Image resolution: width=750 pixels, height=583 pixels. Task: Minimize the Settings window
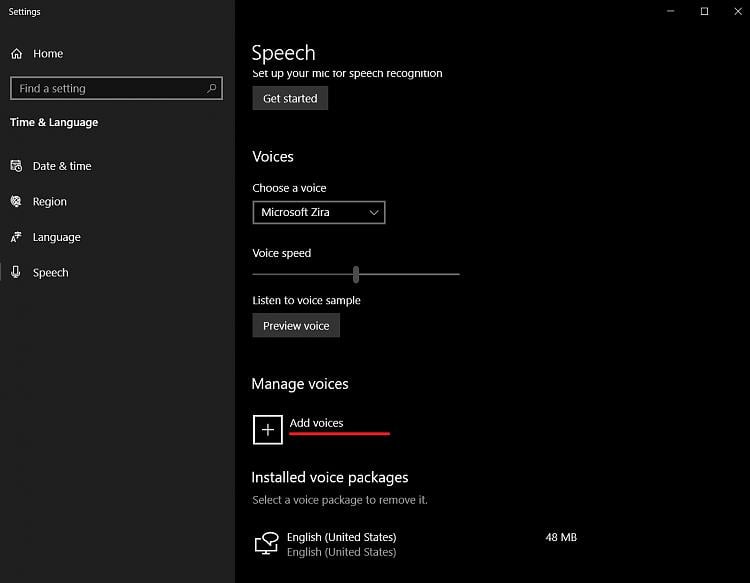(671, 11)
